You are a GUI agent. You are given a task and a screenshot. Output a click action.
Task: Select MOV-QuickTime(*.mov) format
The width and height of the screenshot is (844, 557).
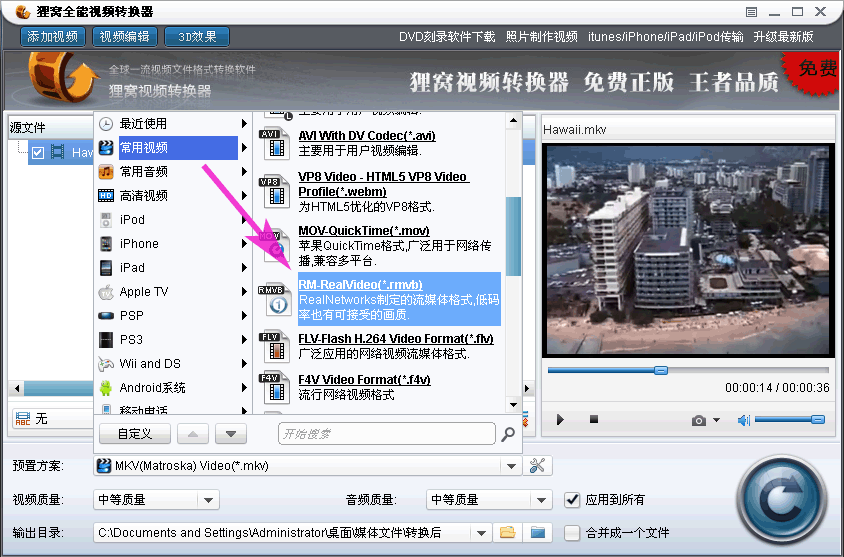(x=364, y=231)
